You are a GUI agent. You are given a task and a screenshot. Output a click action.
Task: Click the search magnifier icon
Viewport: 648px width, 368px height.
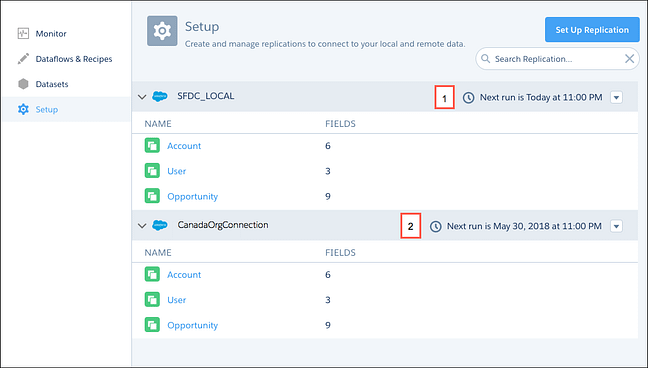point(486,59)
